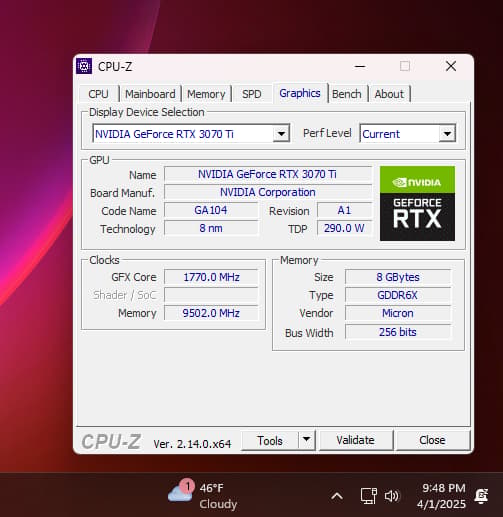503x517 pixels.
Task: Open taskbar clock showing 9:48 PM
Action: tap(442, 496)
